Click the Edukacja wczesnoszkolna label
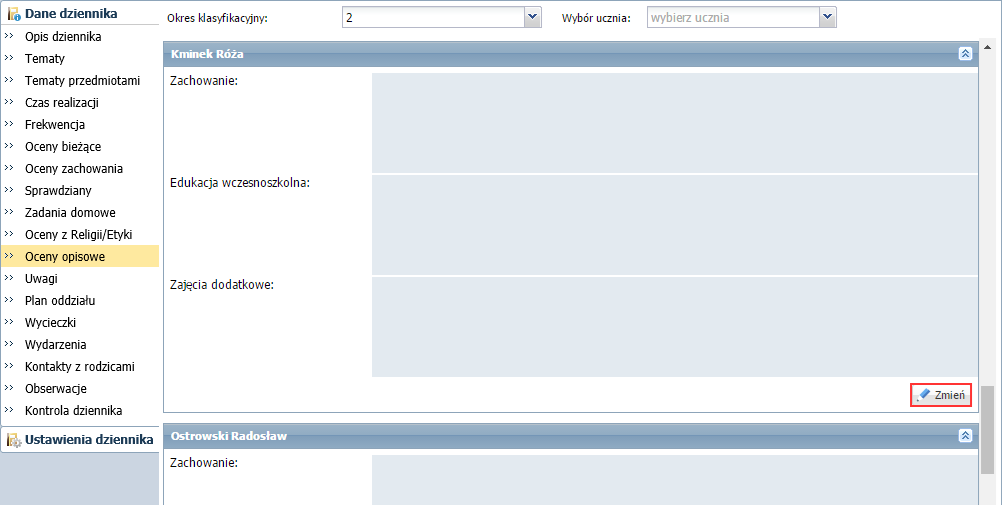Image resolution: width=1002 pixels, height=505 pixels. coord(240,183)
